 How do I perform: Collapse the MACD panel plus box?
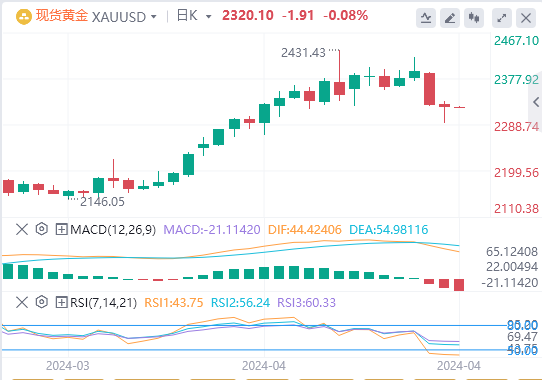point(61,229)
